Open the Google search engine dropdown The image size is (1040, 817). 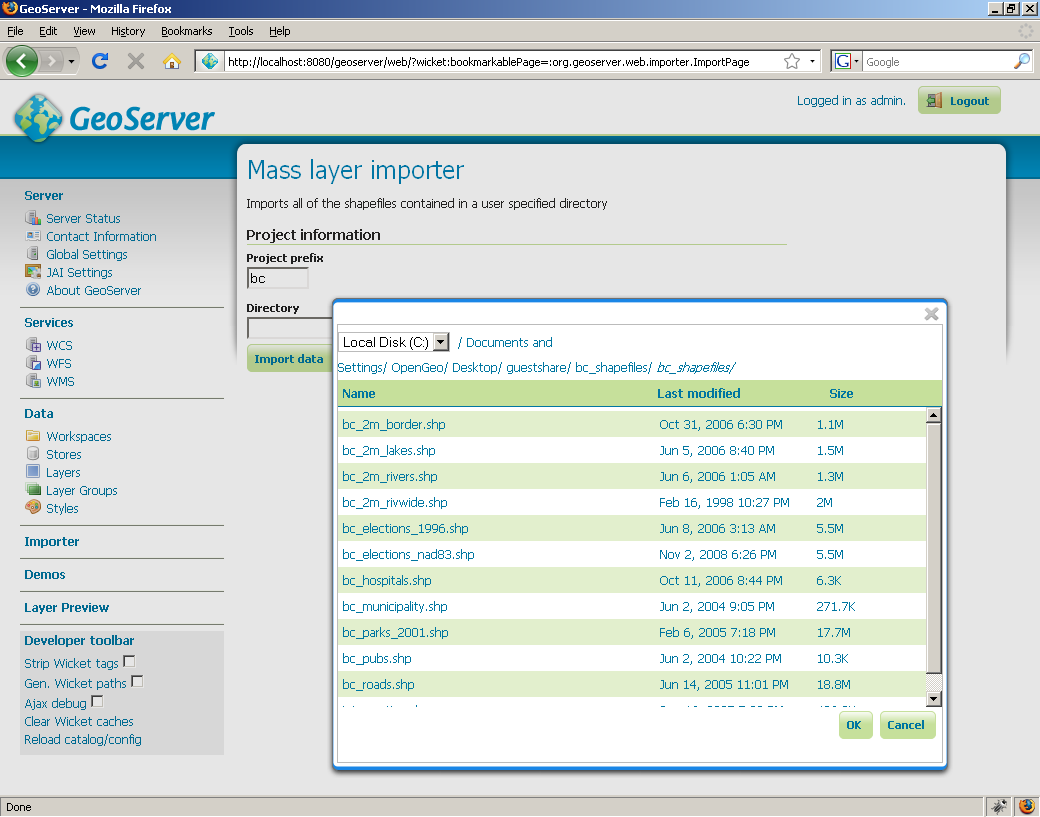tap(846, 61)
